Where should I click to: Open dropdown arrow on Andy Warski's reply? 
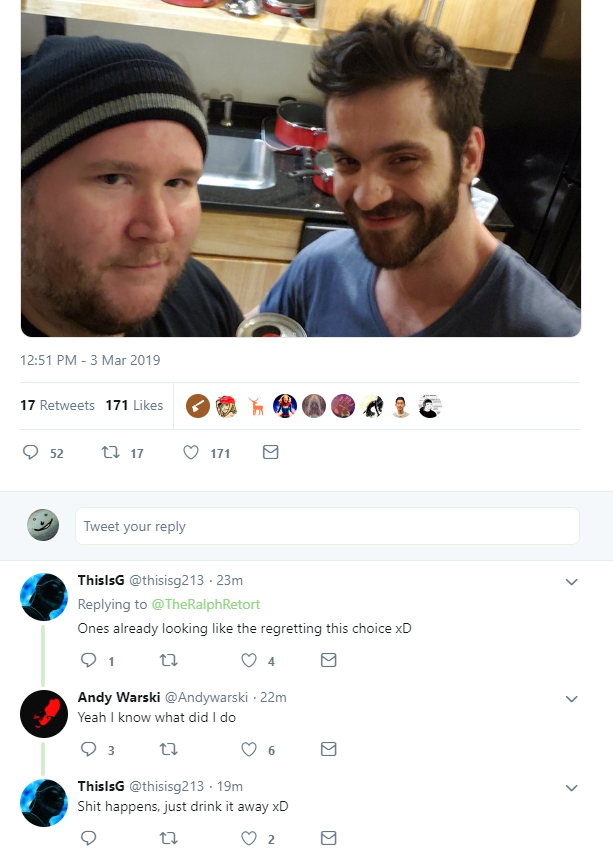(572, 699)
